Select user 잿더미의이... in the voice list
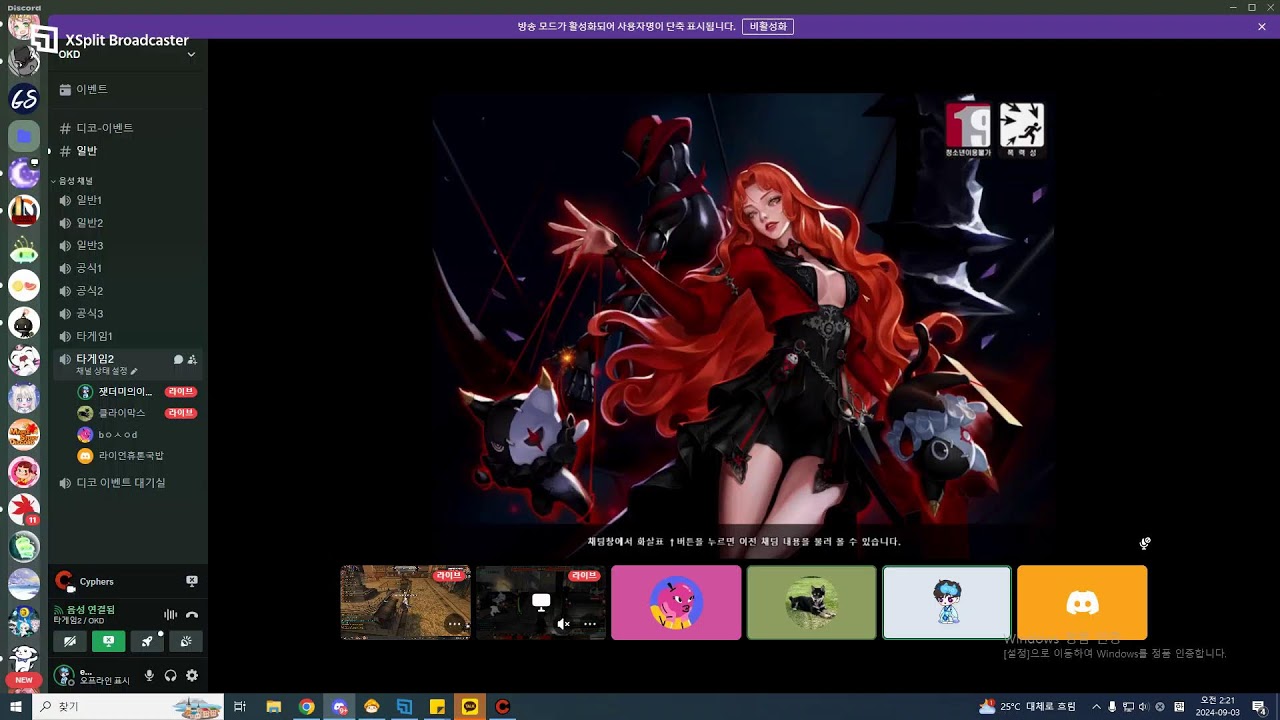This screenshot has height=720, width=1280. pyautogui.click(x=137, y=391)
